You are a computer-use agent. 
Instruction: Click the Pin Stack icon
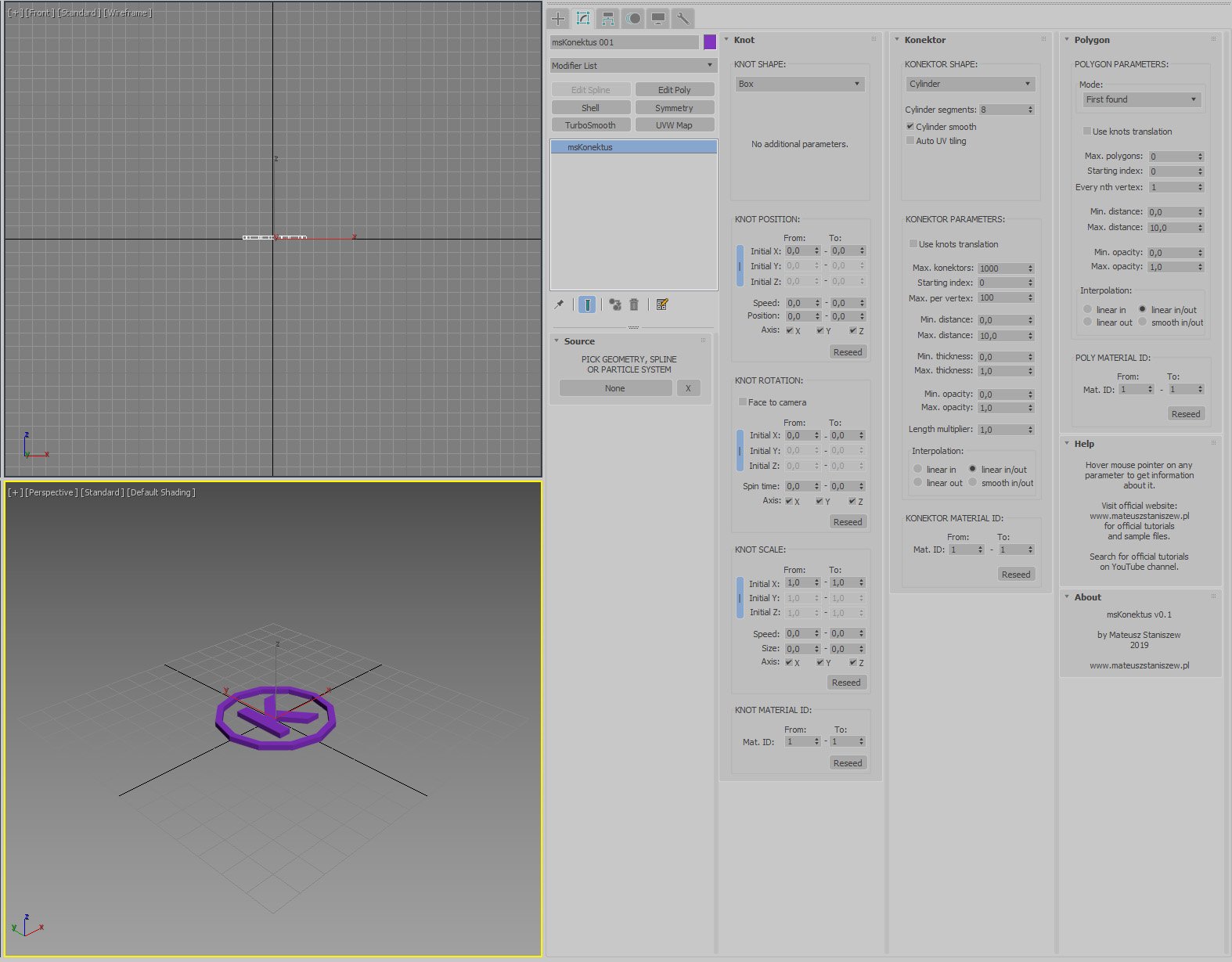point(559,304)
